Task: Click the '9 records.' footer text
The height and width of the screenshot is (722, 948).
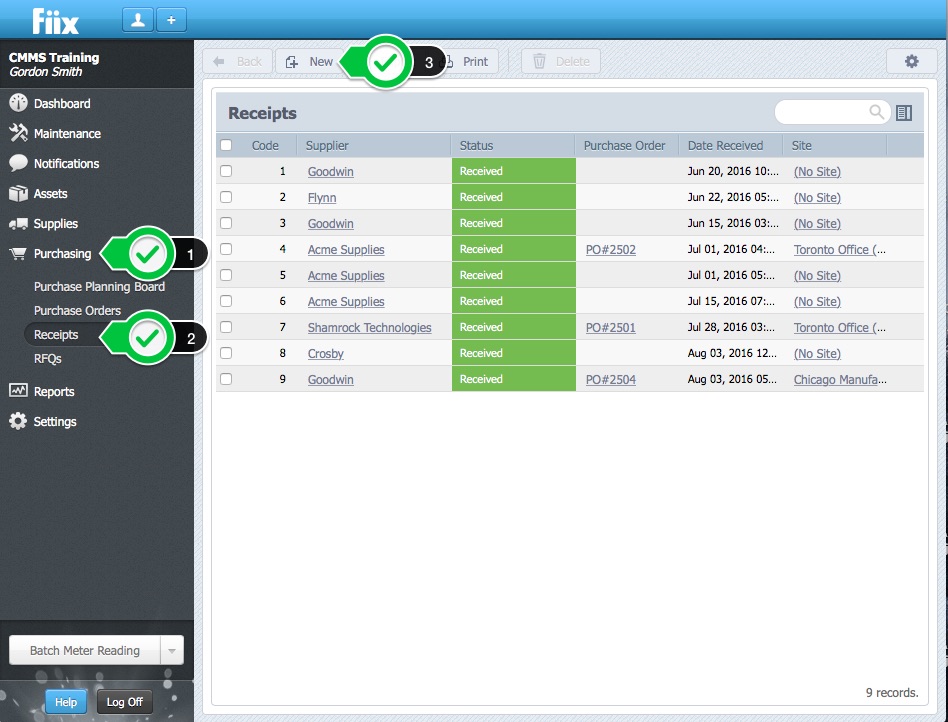Action: (x=892, y=693)
